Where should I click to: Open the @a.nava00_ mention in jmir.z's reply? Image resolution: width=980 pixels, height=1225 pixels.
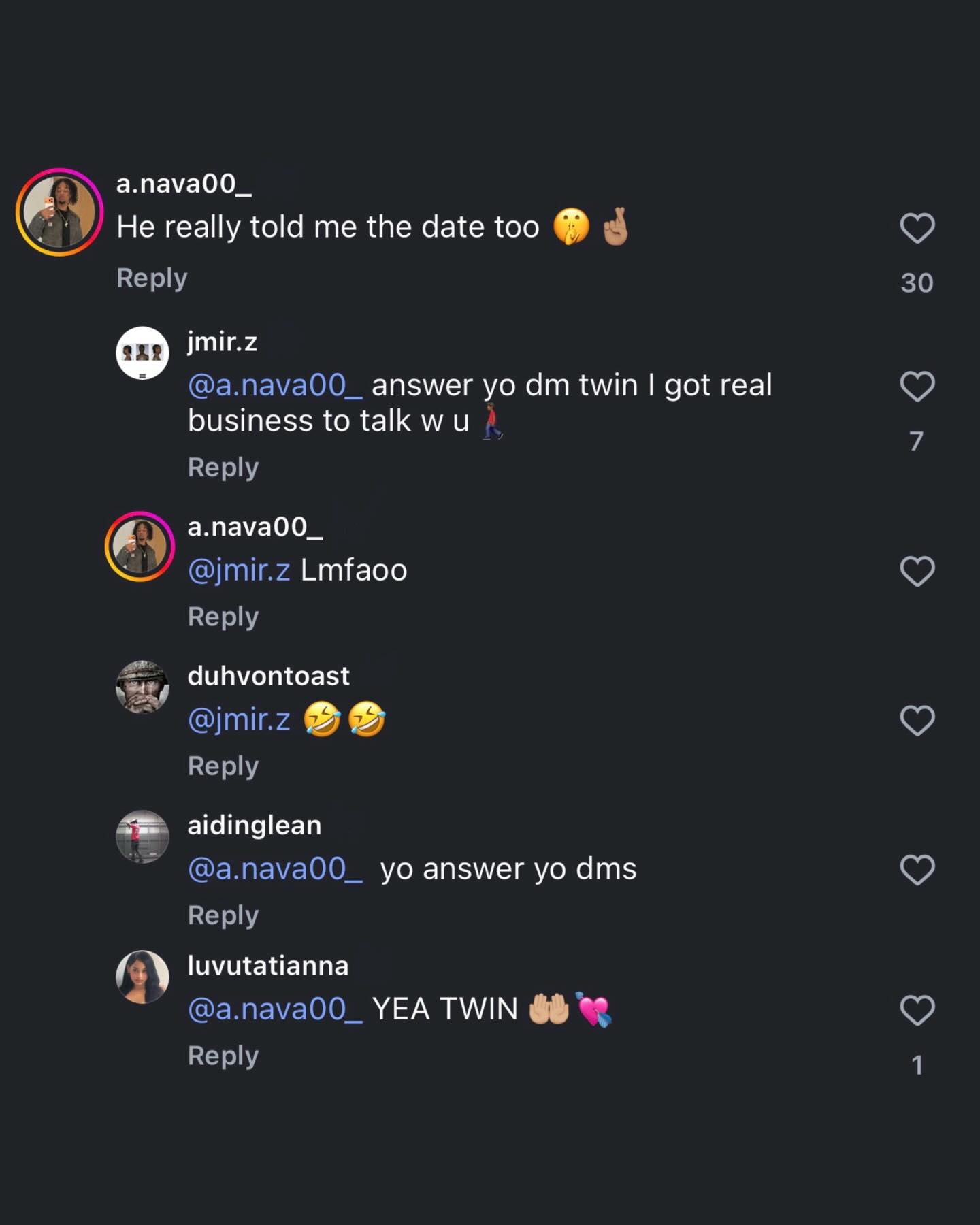(275, 386)
